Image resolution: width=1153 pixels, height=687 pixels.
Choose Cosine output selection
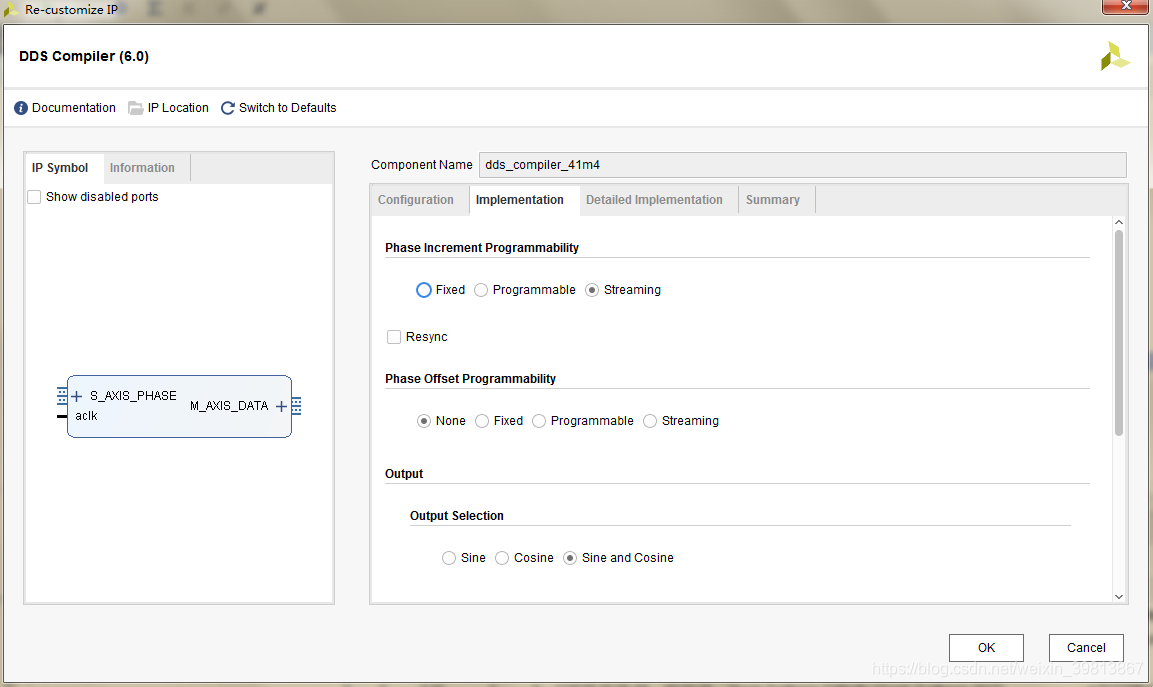point(502,558)
